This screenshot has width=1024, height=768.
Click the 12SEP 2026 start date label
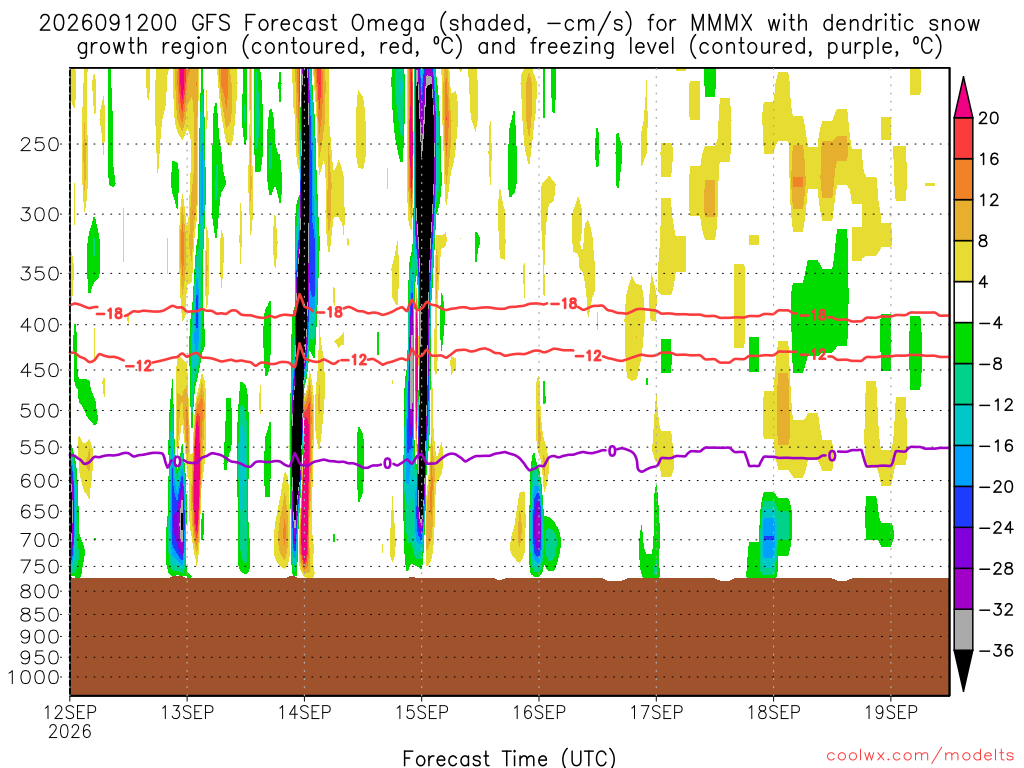pyautogui.click(x=70, y=722)
